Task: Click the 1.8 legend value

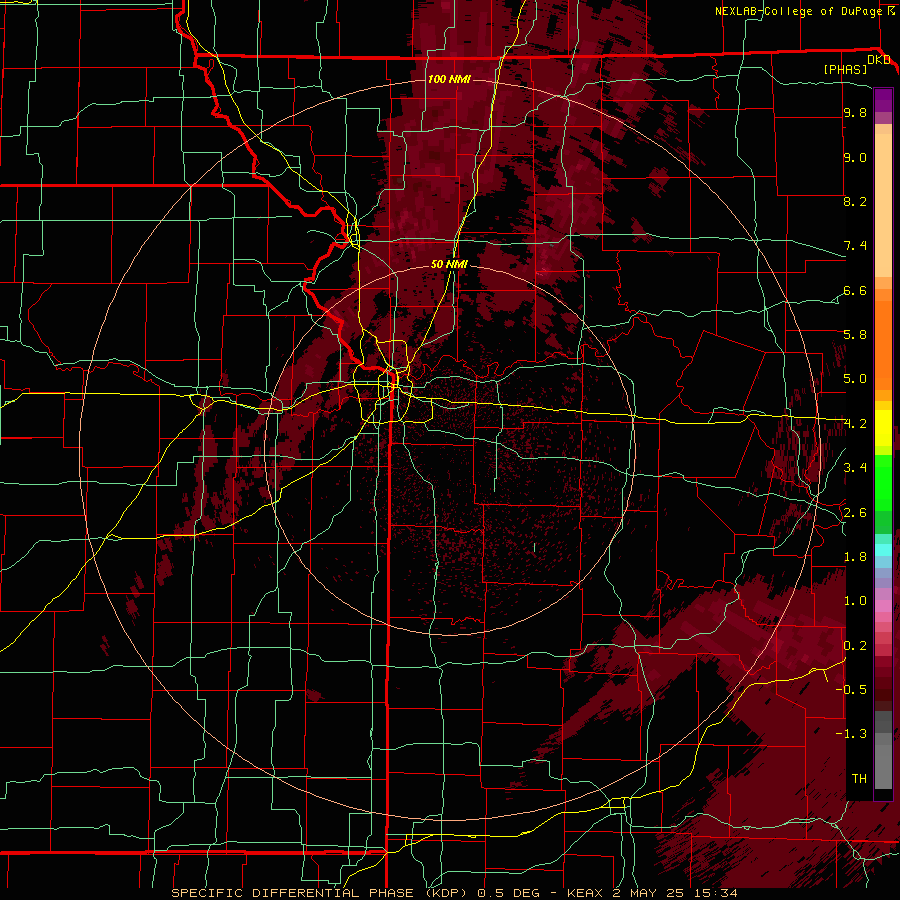Action: point(855,557)
